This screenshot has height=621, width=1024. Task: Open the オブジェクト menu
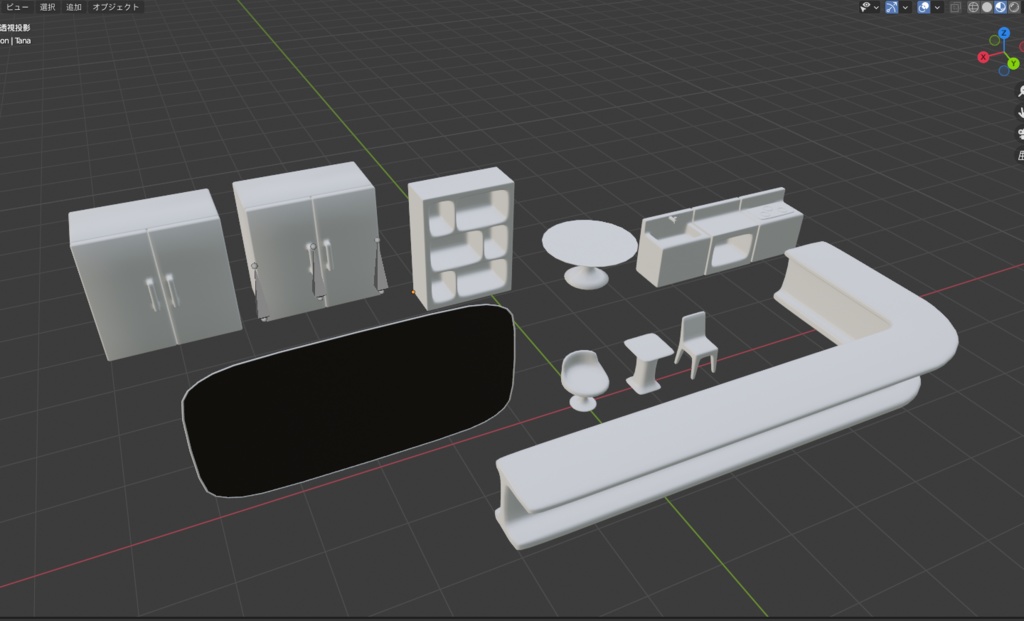click(x=116, y=7)
